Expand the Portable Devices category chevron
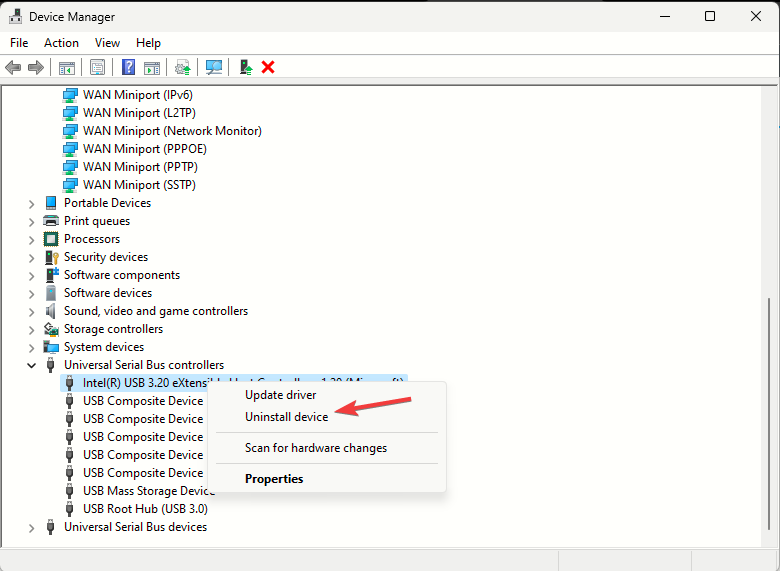 [31, 203]
